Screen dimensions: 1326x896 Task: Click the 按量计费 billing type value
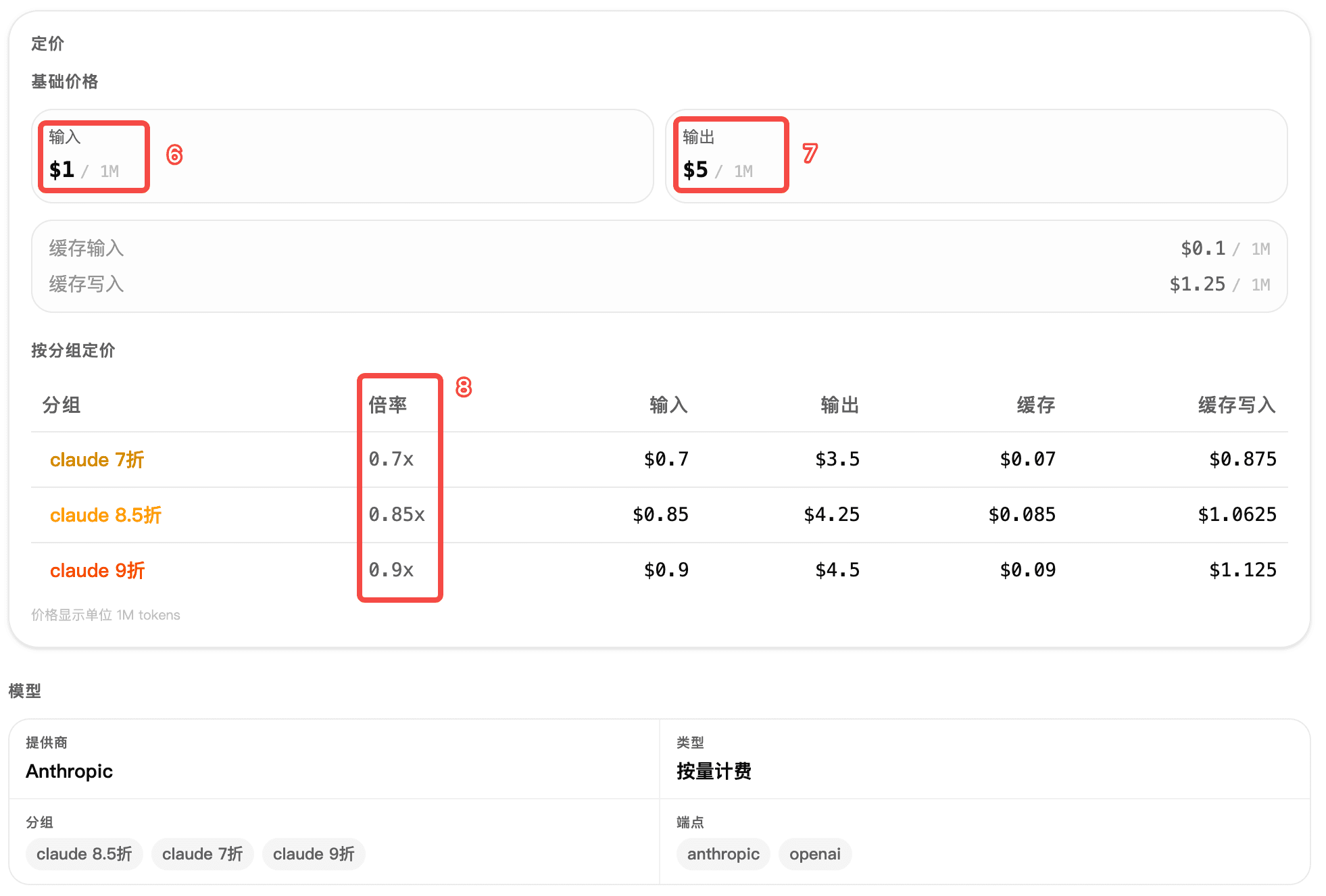[x=714, y=772]
